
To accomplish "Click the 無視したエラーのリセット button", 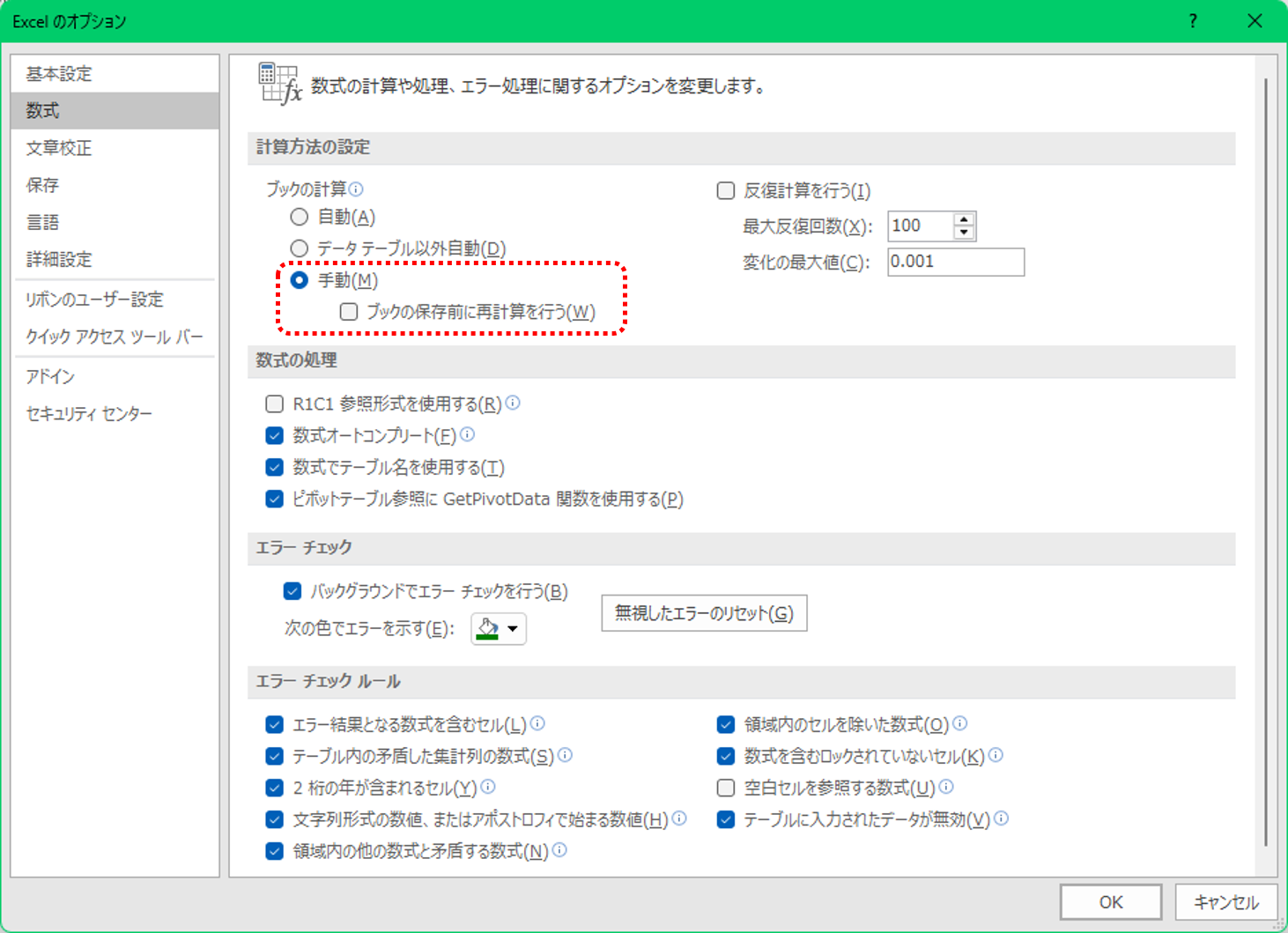I will coord(703,612).
